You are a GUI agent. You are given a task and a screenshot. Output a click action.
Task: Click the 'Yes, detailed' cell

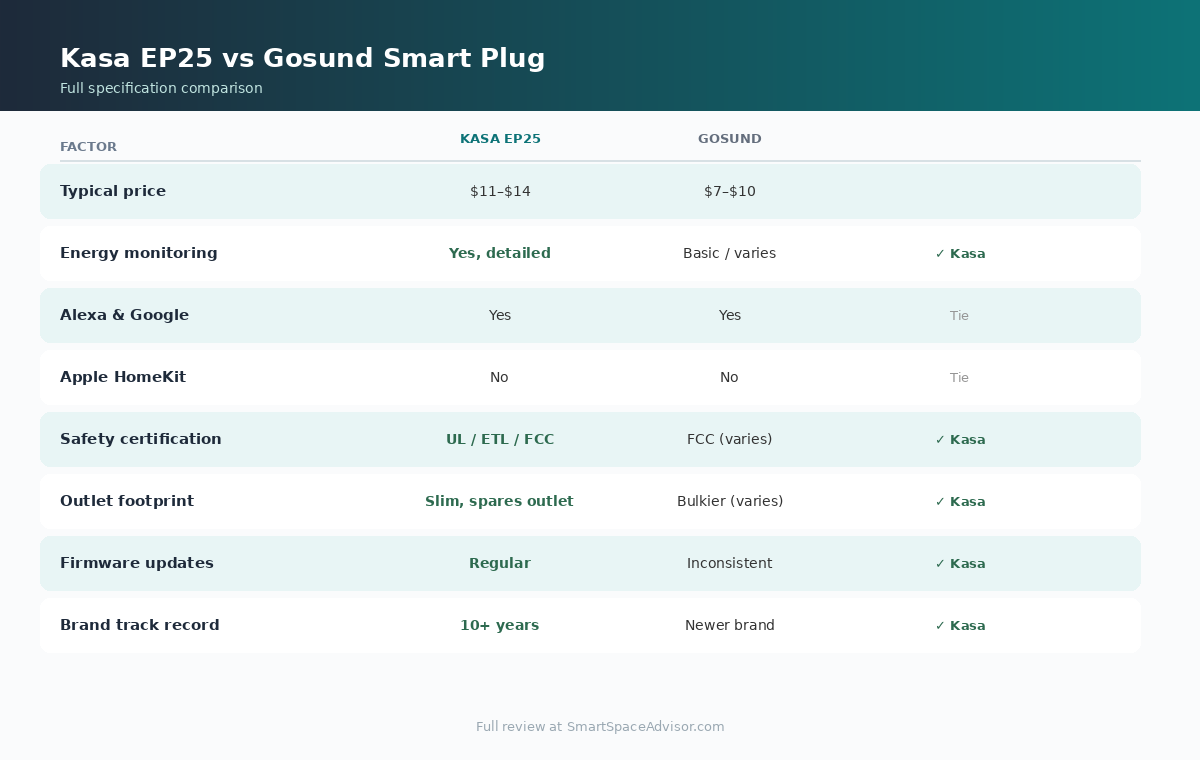point(500,253)
